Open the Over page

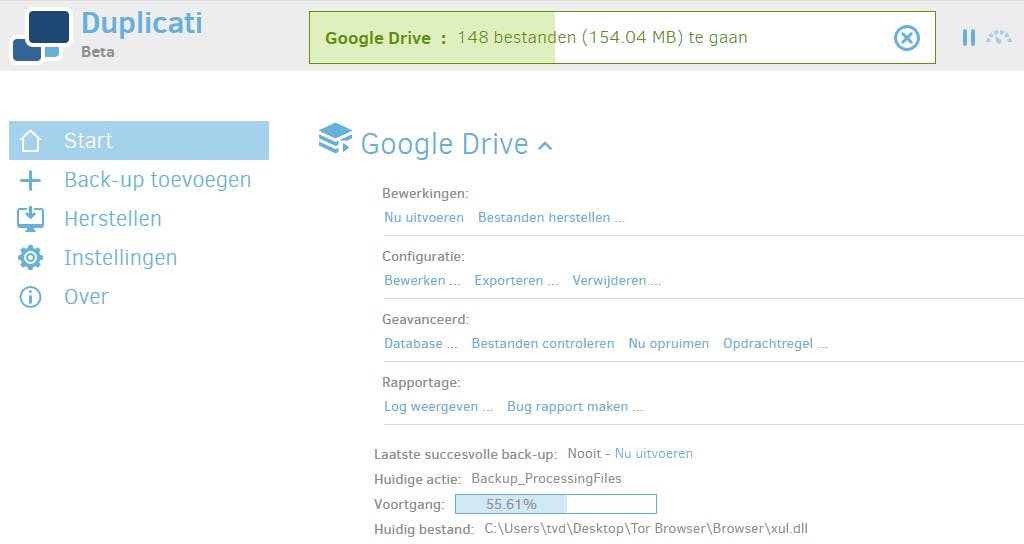86,297
